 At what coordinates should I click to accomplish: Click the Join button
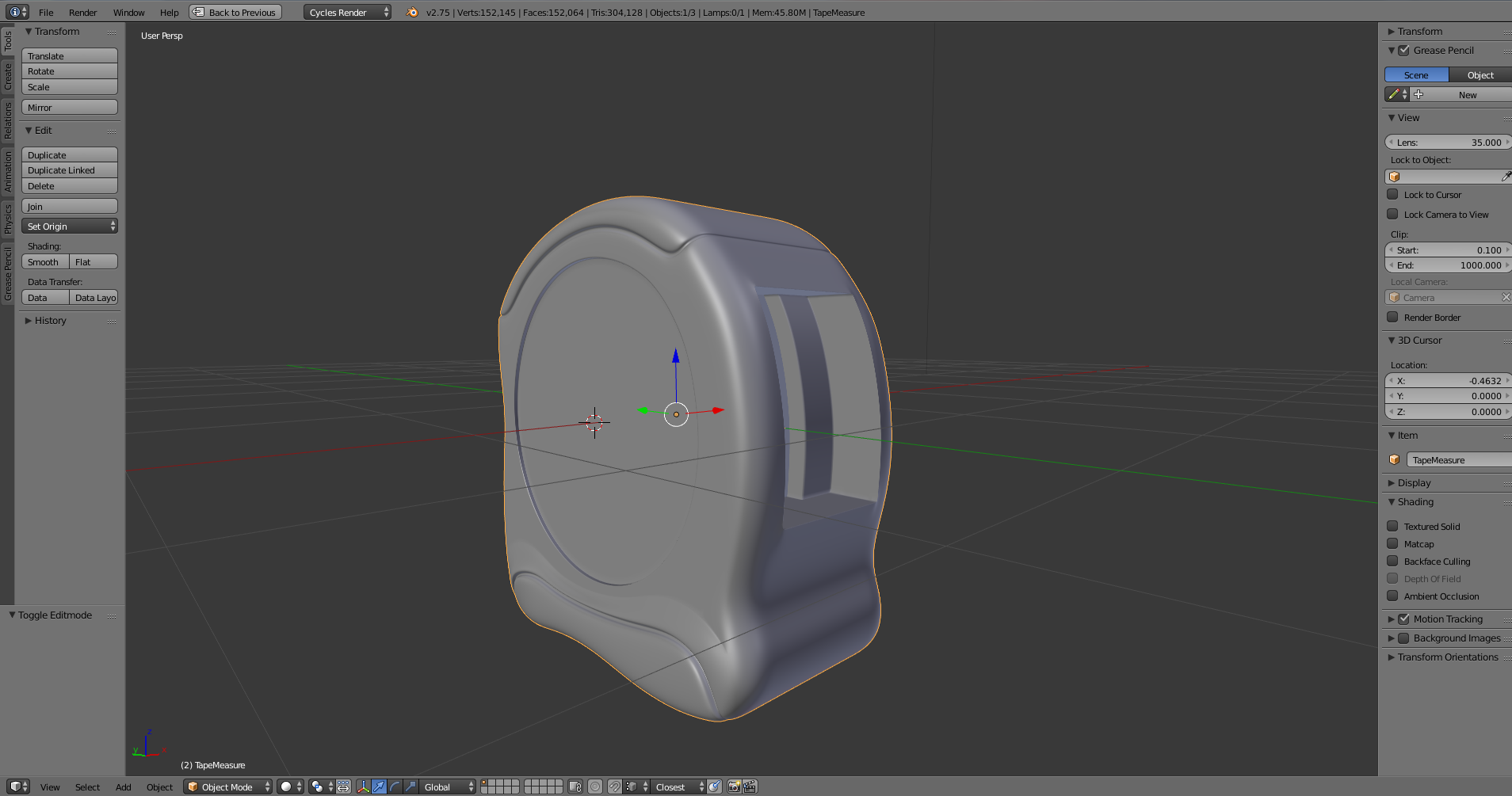pos(70,206)
